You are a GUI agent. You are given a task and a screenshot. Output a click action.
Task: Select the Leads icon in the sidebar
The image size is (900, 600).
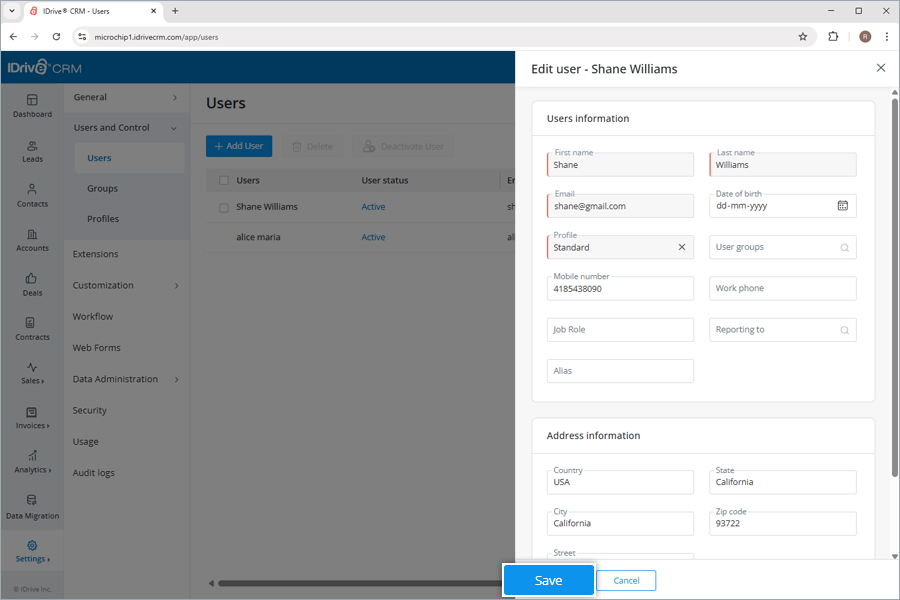pos(32,150)
